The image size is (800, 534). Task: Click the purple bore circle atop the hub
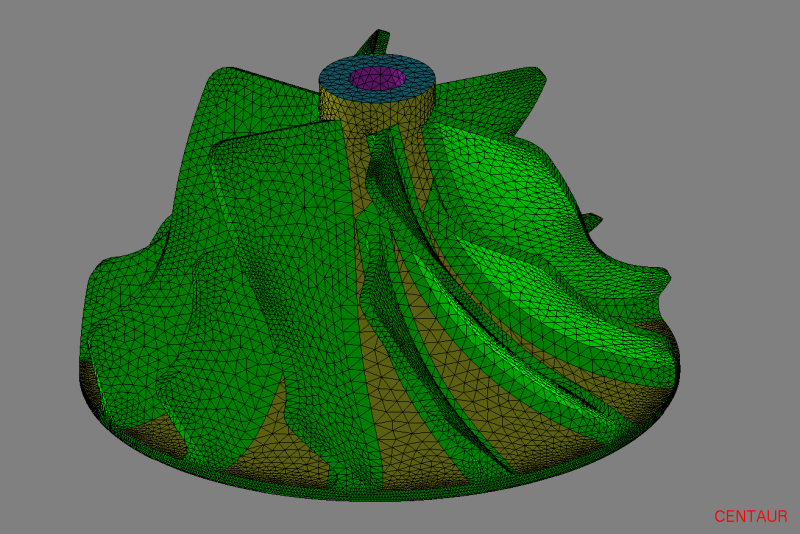(x=377, y=77)
